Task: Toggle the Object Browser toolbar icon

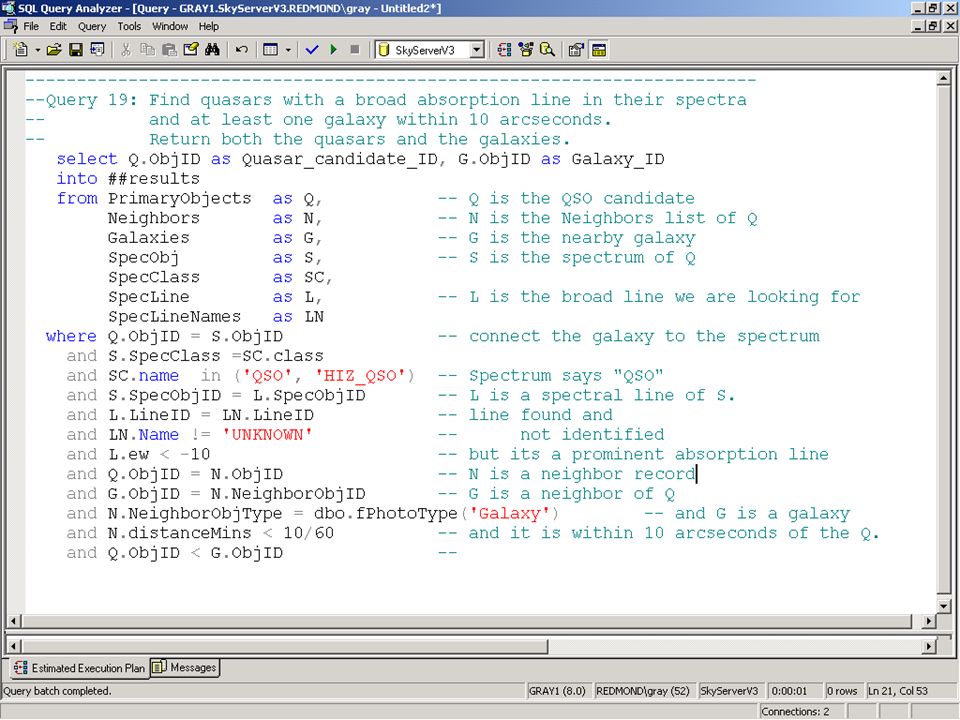Action: click(x=525, y=50)
